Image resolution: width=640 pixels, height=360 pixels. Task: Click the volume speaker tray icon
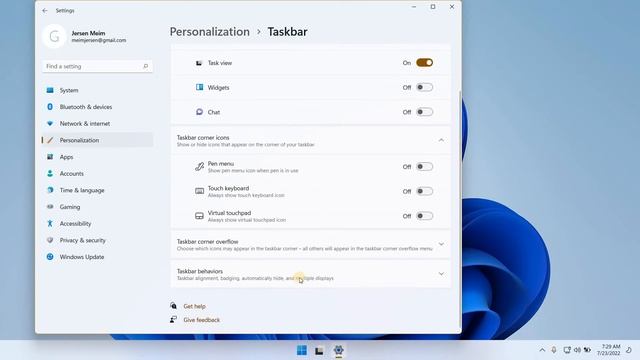[577, 350]
